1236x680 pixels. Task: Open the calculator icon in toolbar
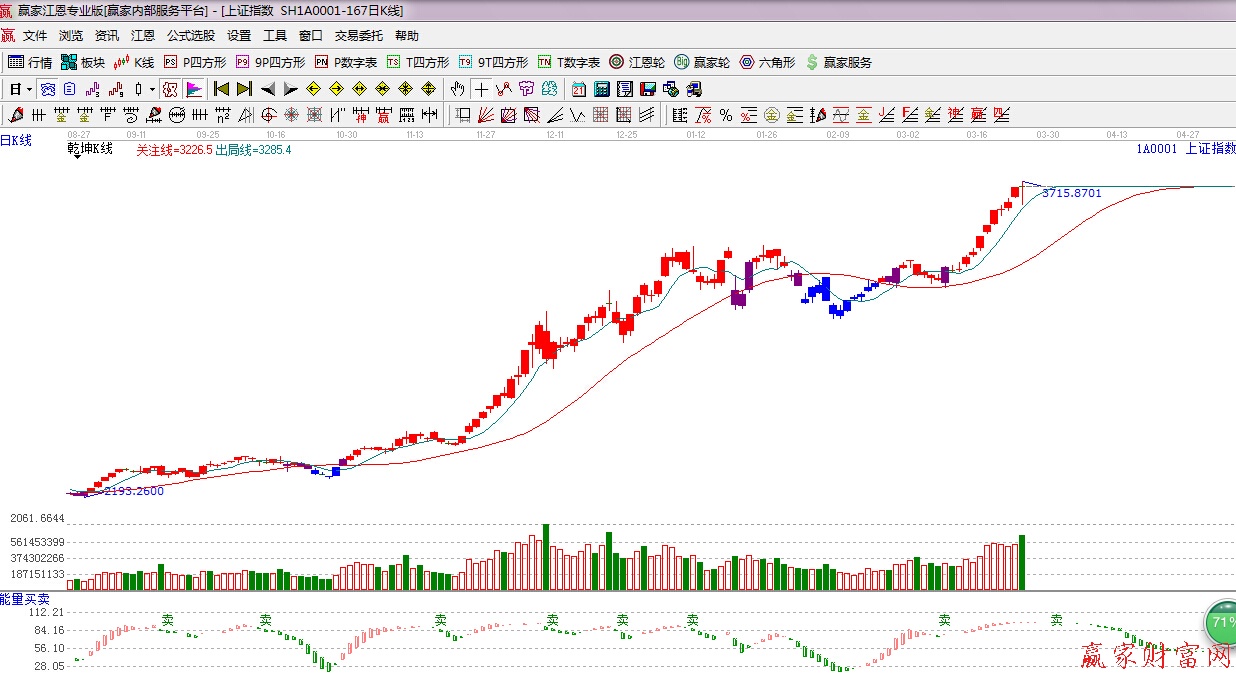pos(602,89)
